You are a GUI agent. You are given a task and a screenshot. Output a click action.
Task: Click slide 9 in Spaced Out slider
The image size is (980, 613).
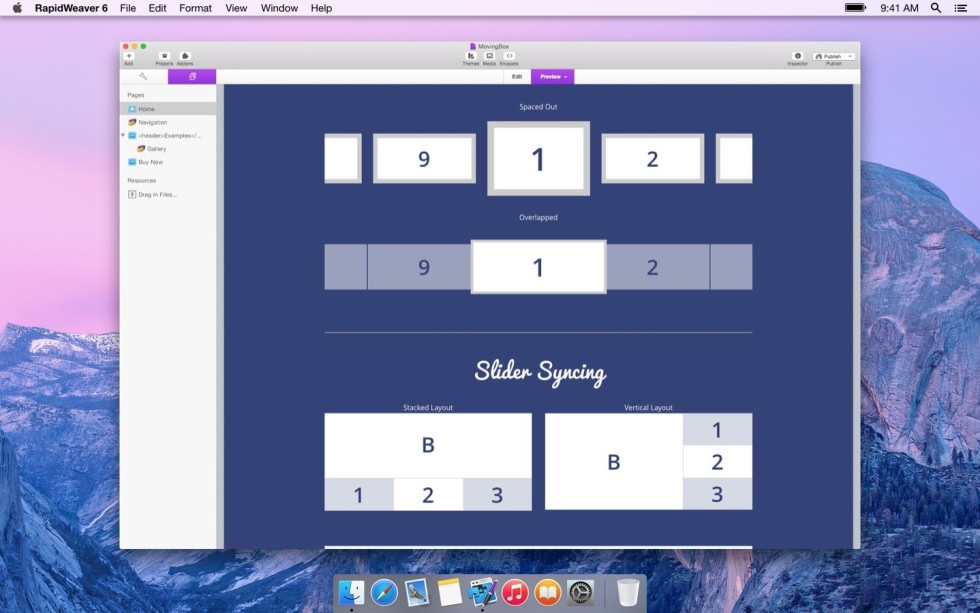(x=424, y=159)
